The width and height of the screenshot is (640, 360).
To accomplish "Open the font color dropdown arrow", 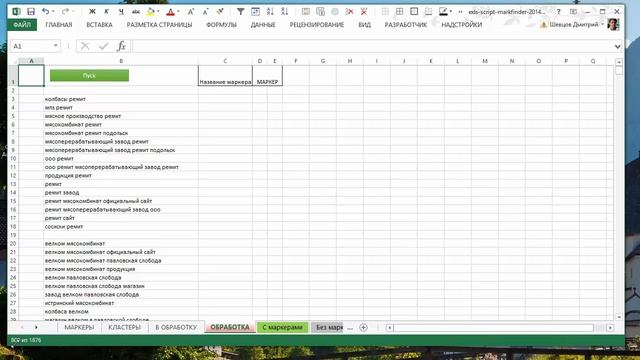I will 178,12.
